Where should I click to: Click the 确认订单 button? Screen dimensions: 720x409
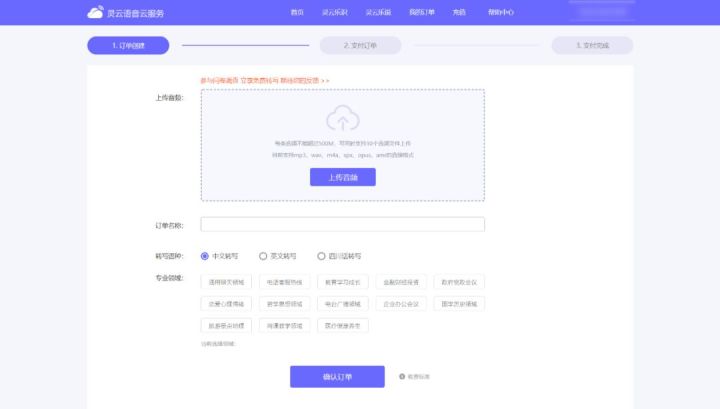click(x=337, y=377)
